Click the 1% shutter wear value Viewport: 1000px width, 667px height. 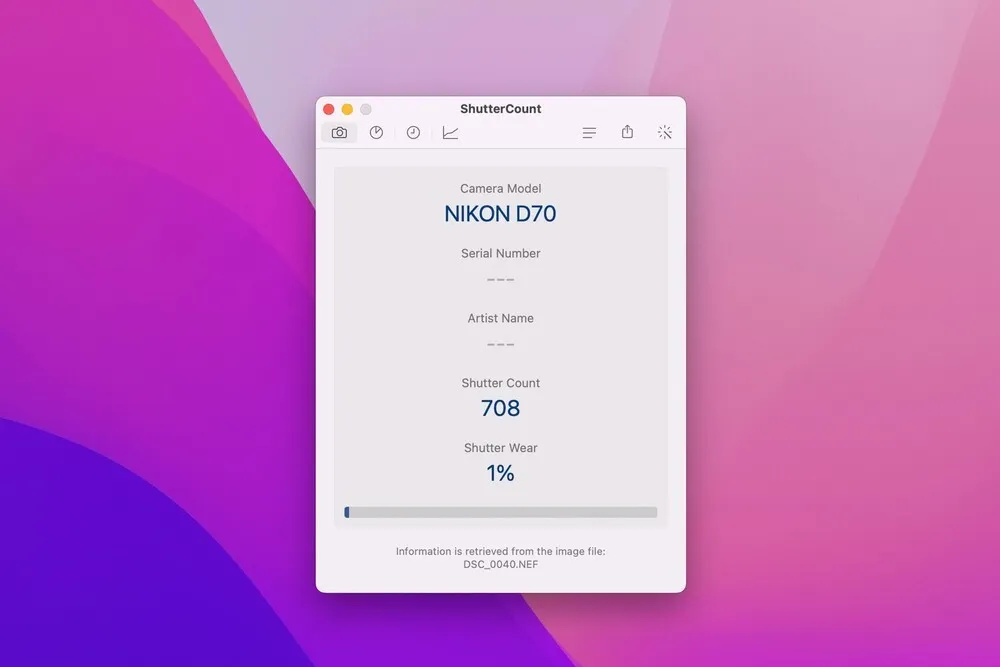500,473
